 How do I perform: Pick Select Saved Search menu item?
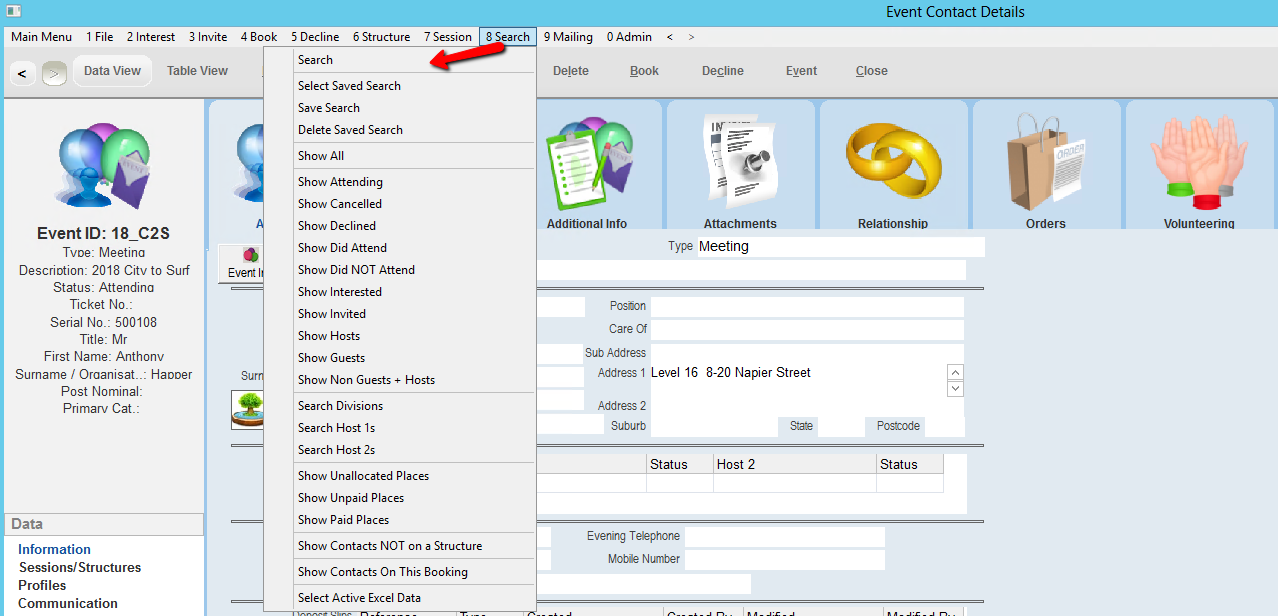coord(349,86)
